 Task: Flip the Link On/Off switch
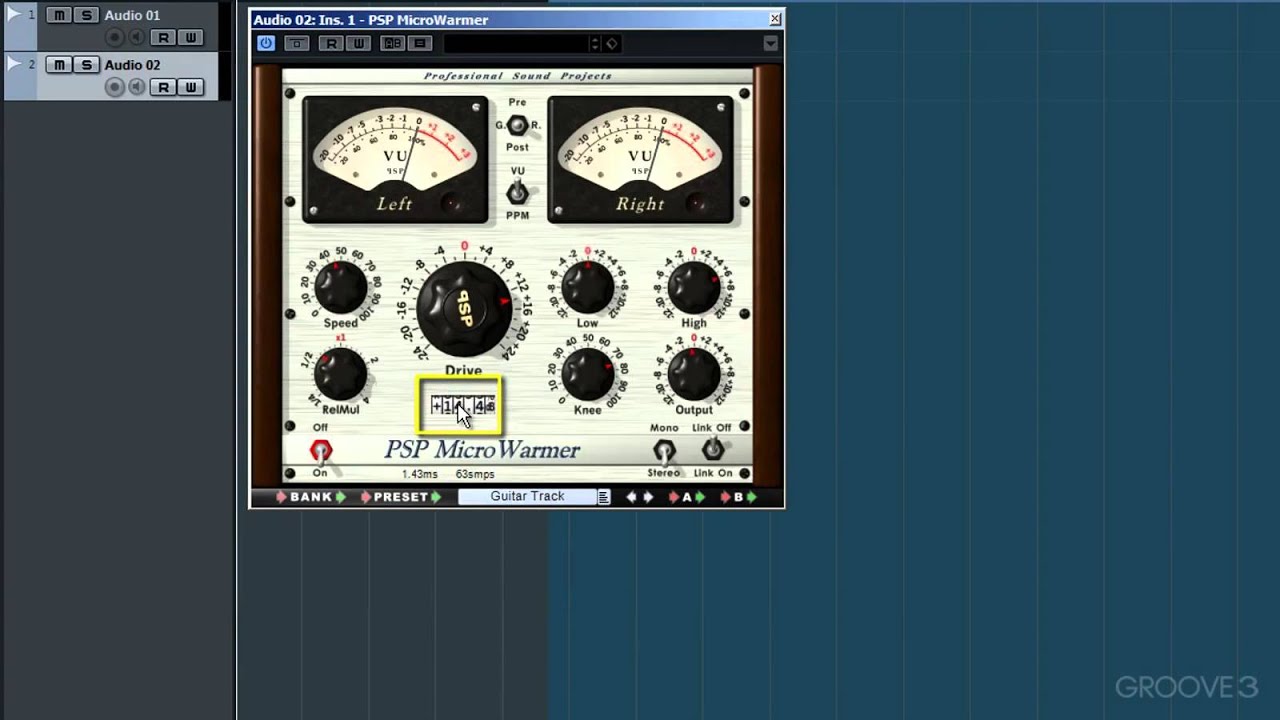712,449
